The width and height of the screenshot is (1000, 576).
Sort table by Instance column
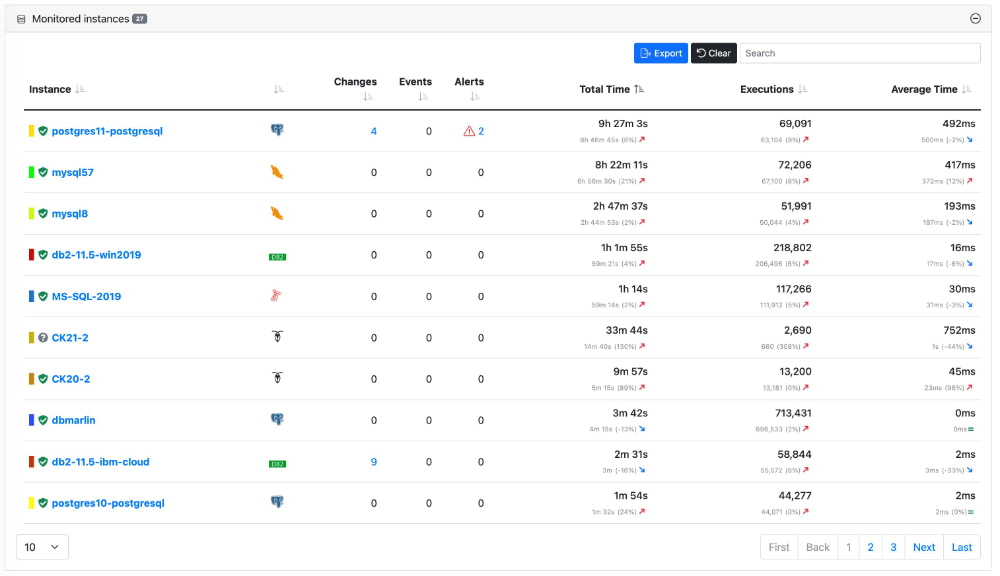80,89
